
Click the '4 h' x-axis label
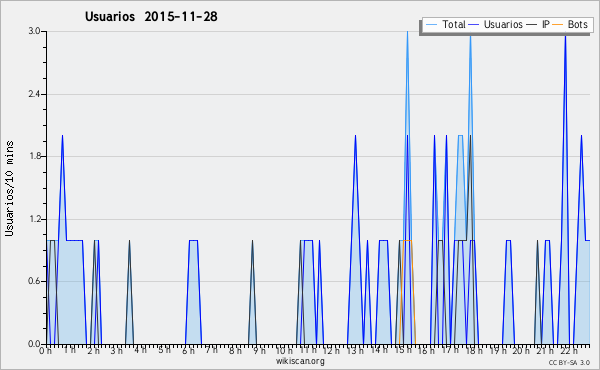click(x=140, y=350)
